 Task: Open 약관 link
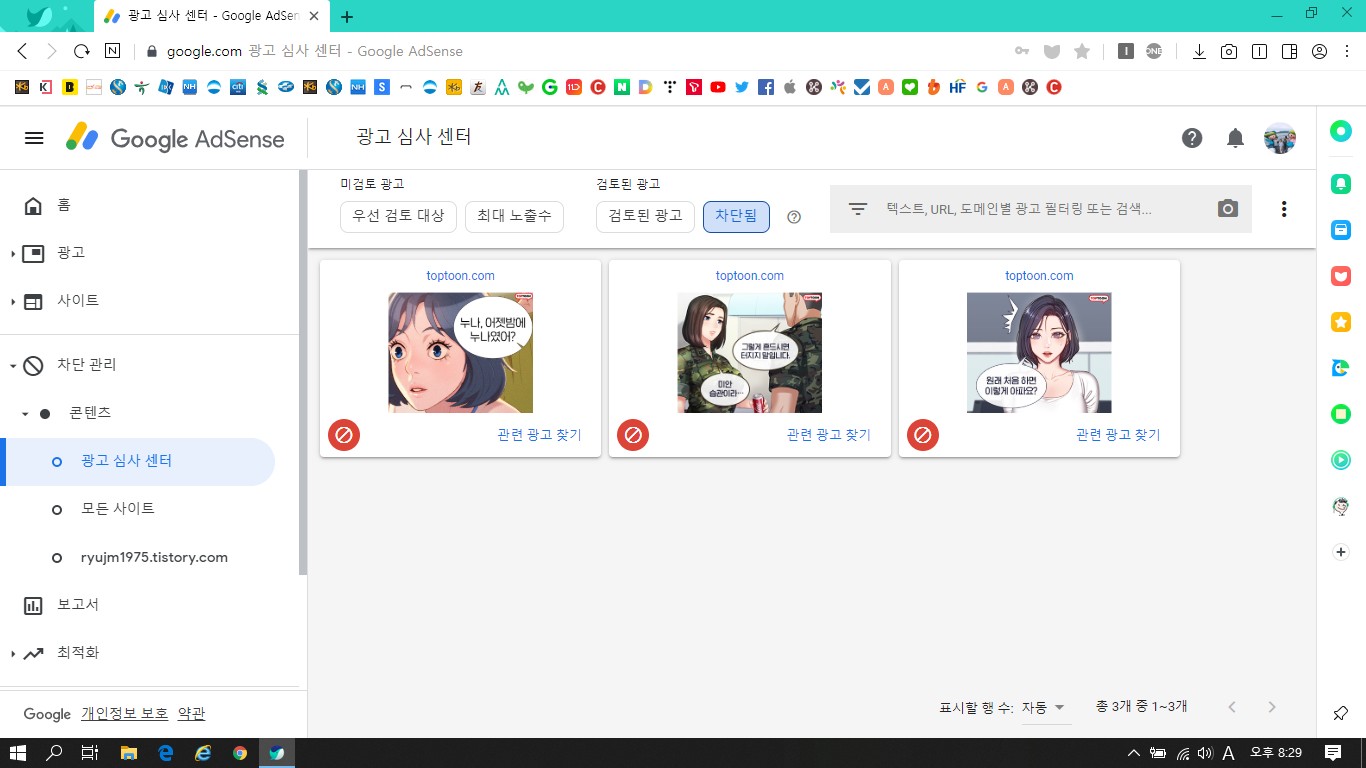(x=191, y=714)
